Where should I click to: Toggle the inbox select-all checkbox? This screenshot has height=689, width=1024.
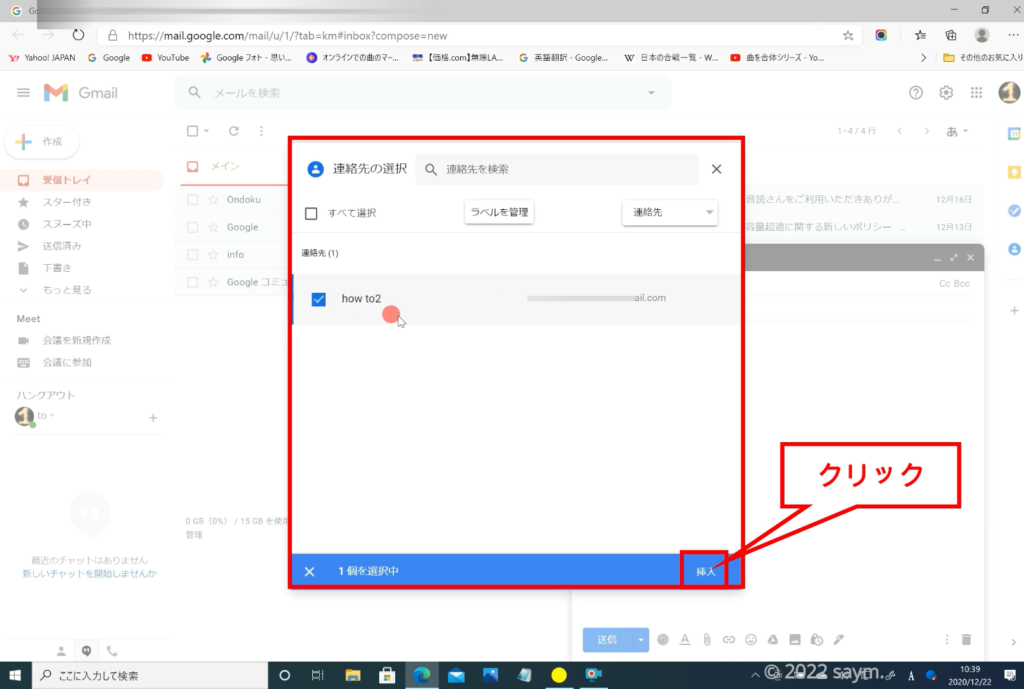pyautogui.click(x=193, y=131)
